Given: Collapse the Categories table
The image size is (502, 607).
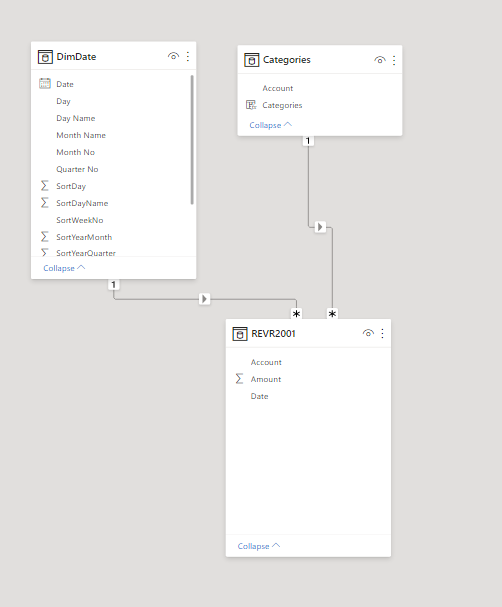Looking at the screenshot, I should coord(271,125).
